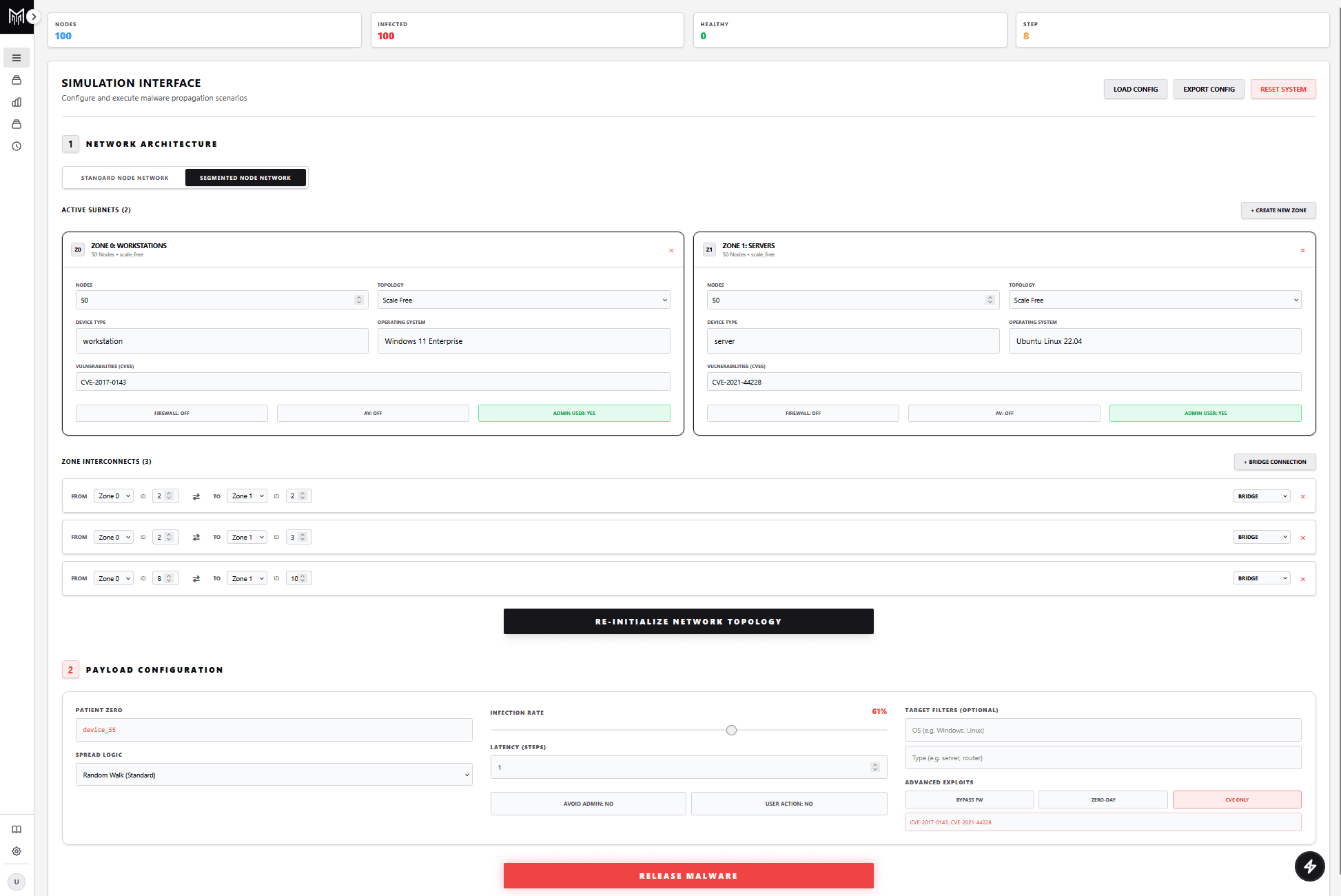This screenshot has width=1341, height=896.
Task: Open the first Bridge connection type dropdown
Action: coord(1261,496)
